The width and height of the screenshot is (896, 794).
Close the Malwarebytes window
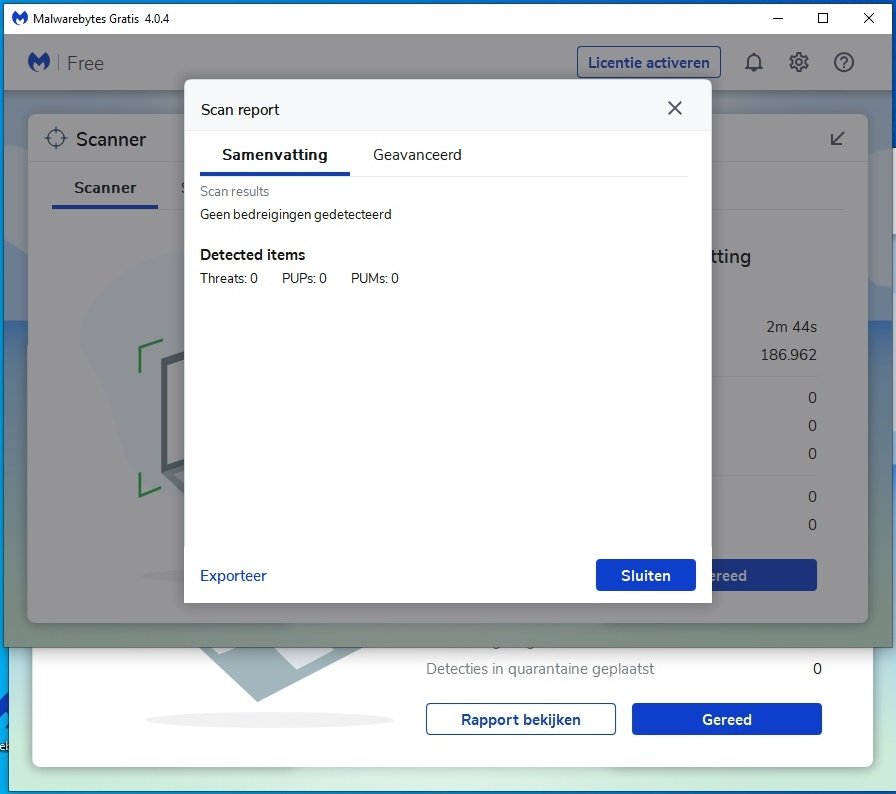pyautogui.click(x=869, y=18)
